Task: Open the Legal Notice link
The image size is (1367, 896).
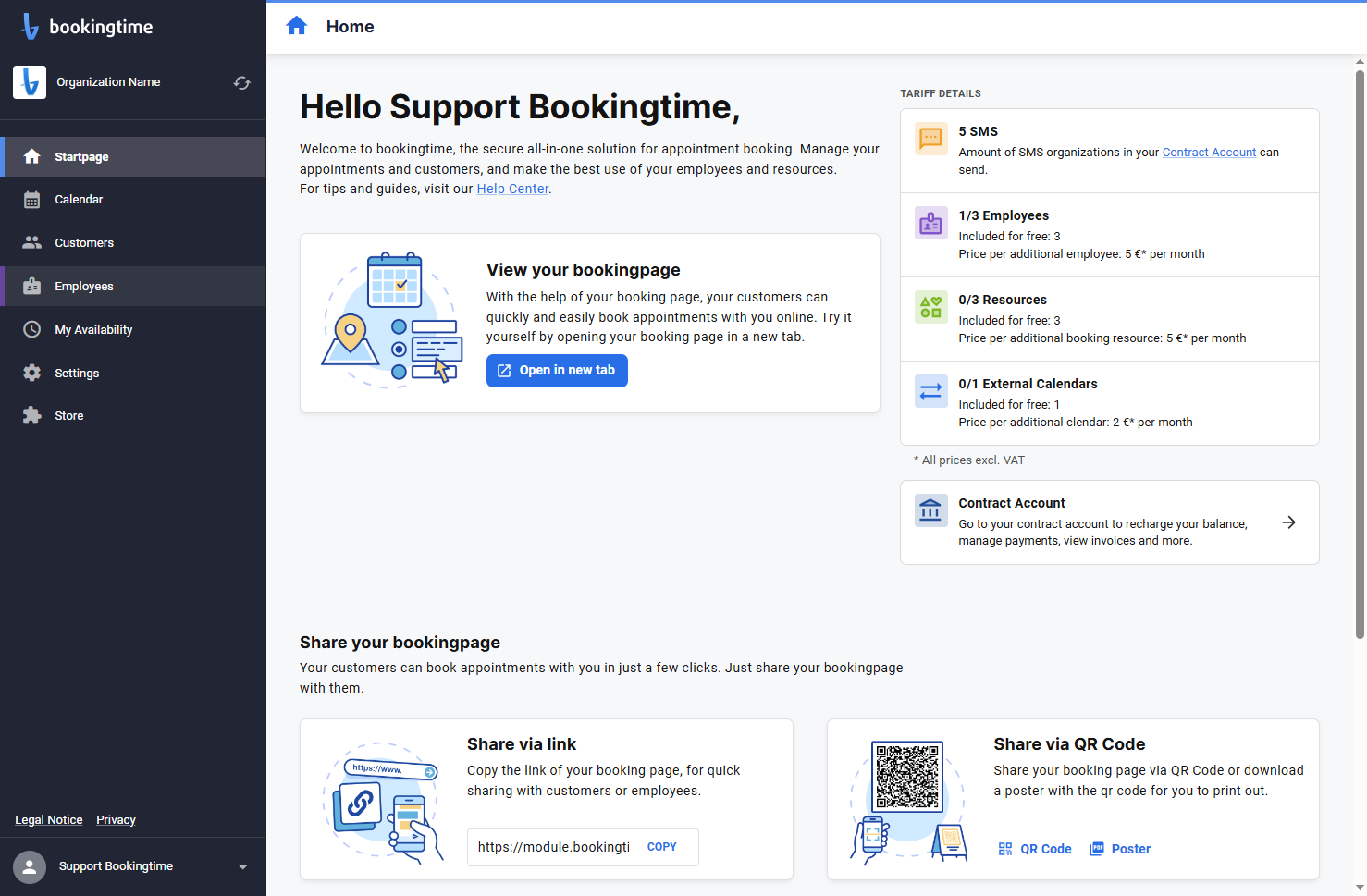Action: 49,820
